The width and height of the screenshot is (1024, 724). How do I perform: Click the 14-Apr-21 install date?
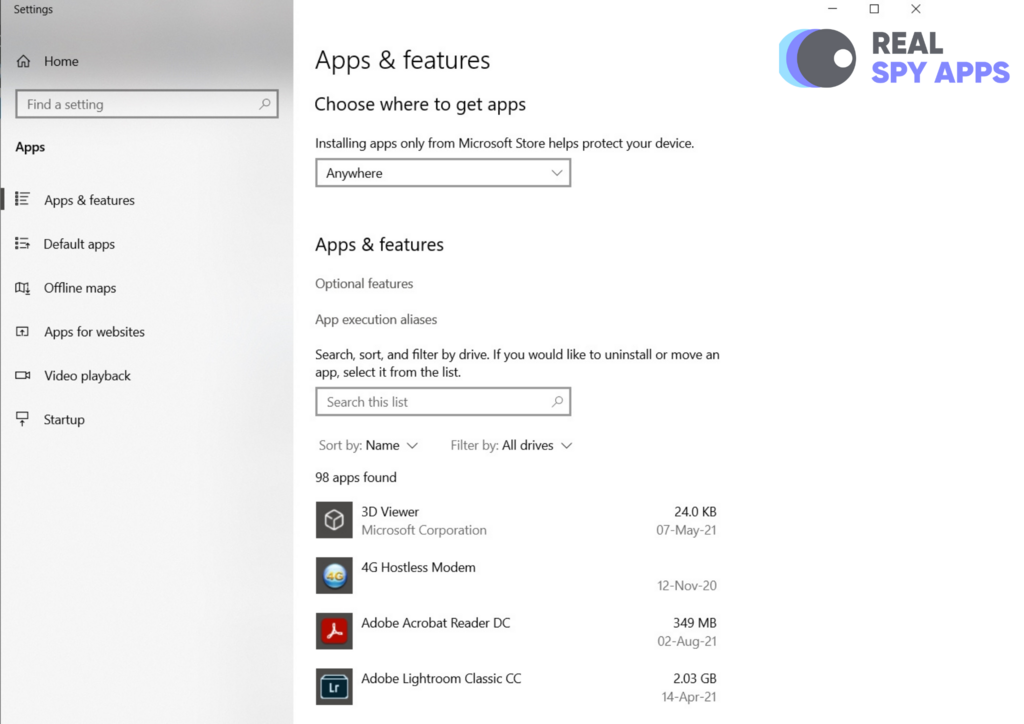[689, 697]
